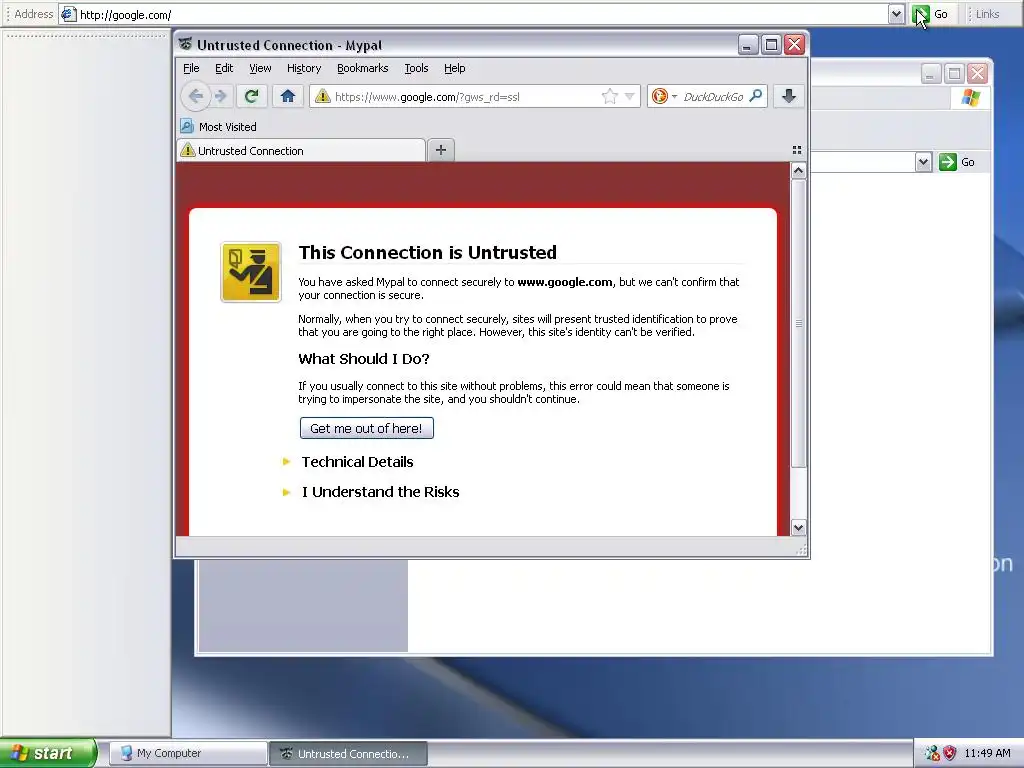
Task: Click the search magnifier icon
Action: tap(756, 96)
